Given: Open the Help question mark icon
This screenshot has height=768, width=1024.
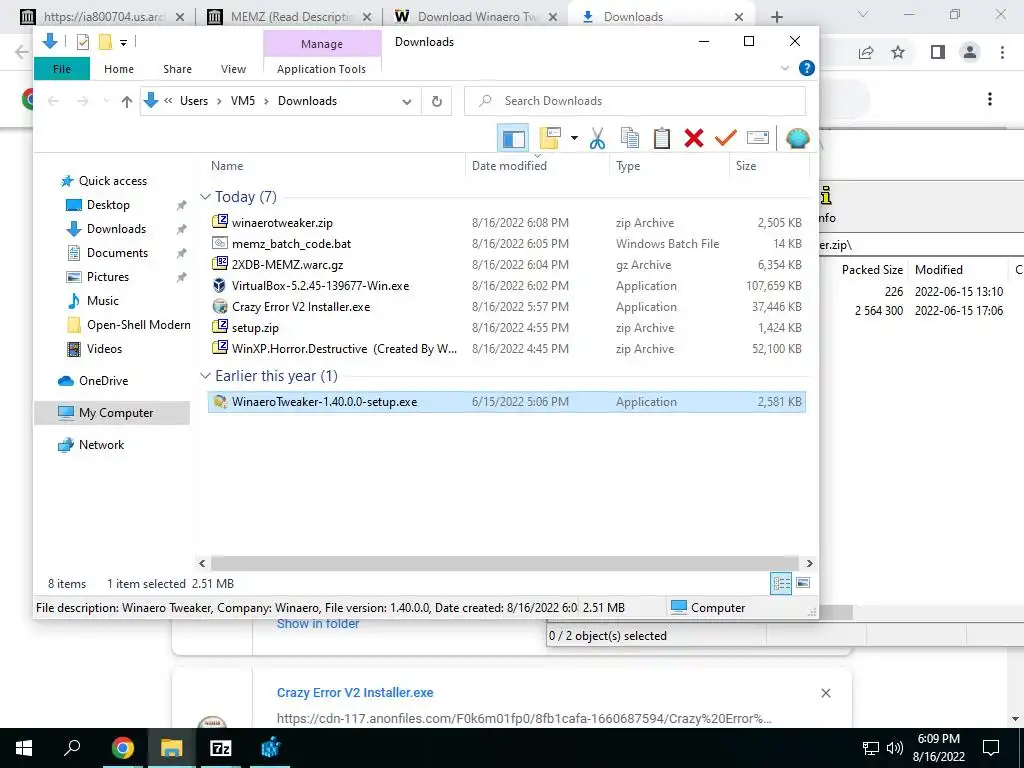Looking at the screenshot, I should pos(807,68).
